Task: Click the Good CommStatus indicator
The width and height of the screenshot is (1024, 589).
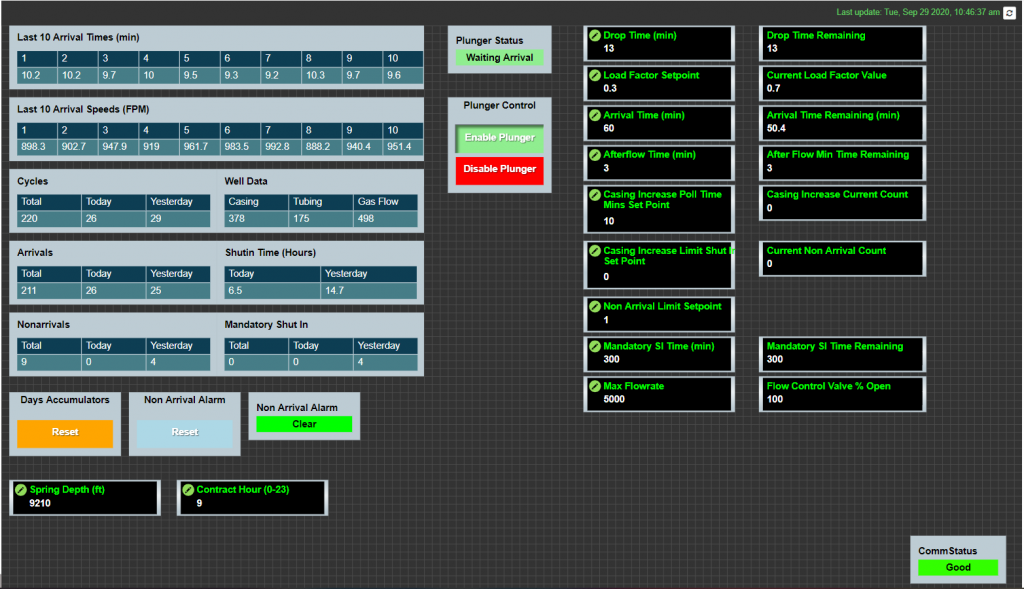Action: tap(958, 568)
